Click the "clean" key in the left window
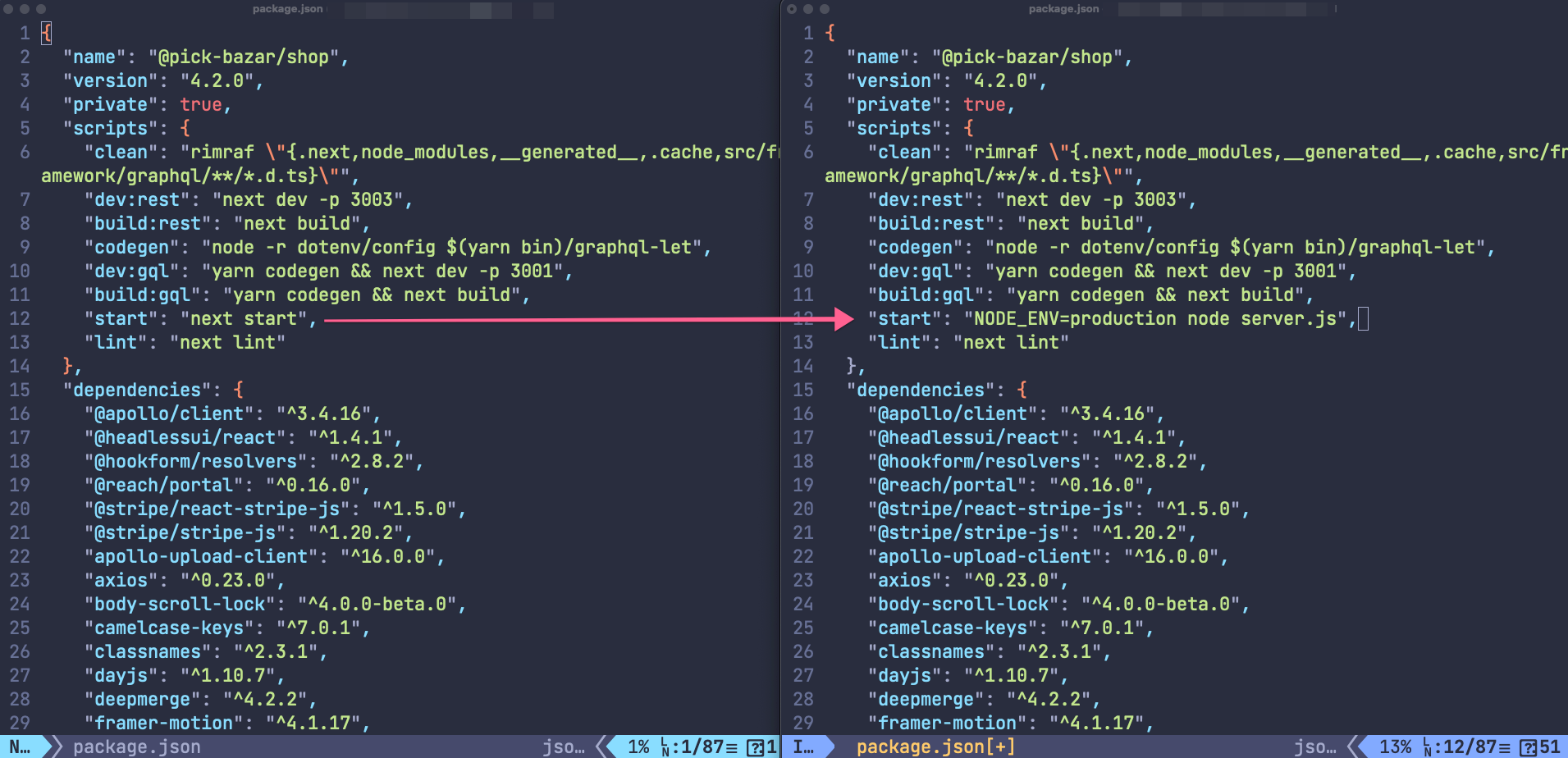Image resolution: width=1568 pixels, height=758 pixels. (121, 152)
